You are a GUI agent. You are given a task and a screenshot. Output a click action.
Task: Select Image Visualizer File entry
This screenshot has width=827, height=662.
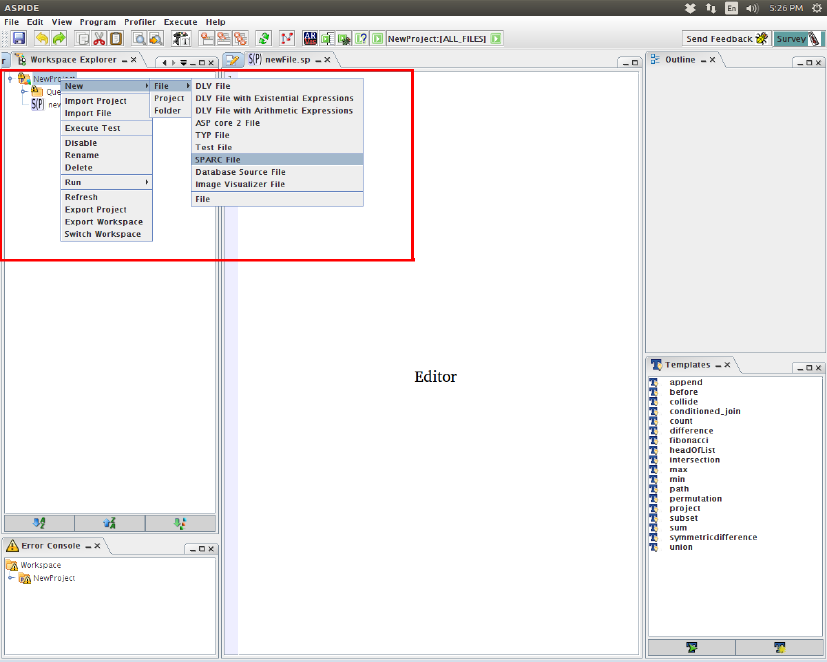pyautogui.click(x=277, y=184)
